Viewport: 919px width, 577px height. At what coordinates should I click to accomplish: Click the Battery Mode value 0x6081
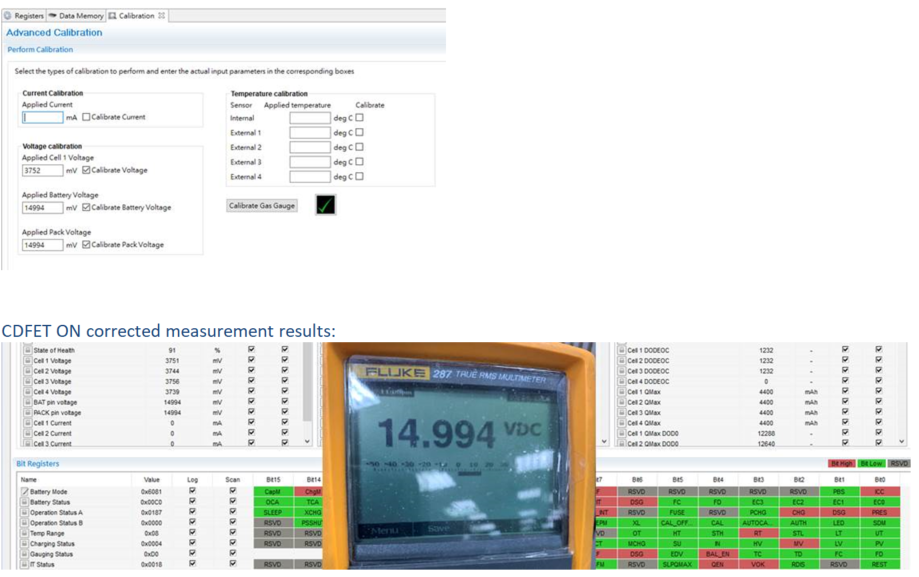[x=151, y=492]
